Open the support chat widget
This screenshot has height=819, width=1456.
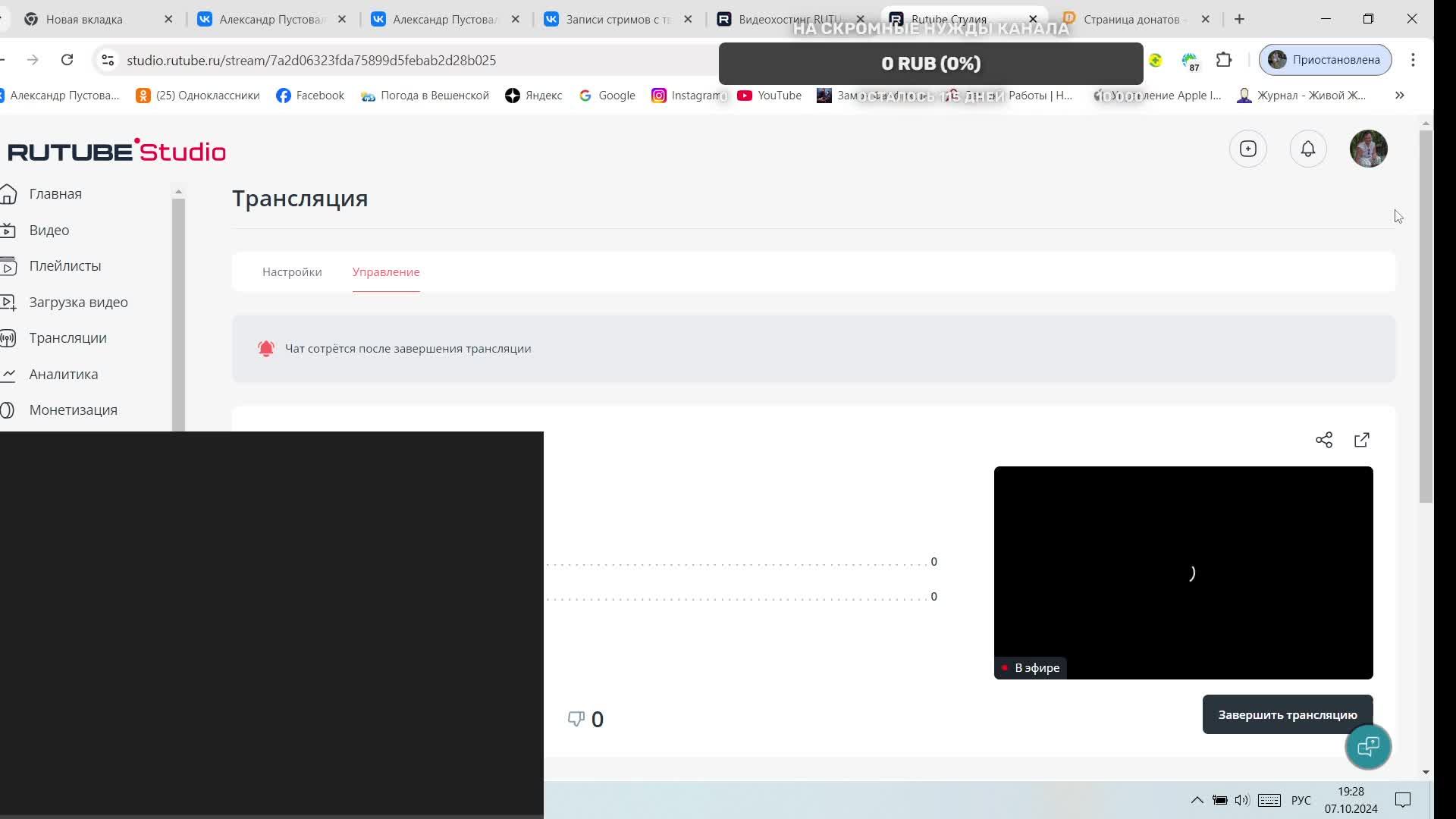click(x=1368, y=746)
